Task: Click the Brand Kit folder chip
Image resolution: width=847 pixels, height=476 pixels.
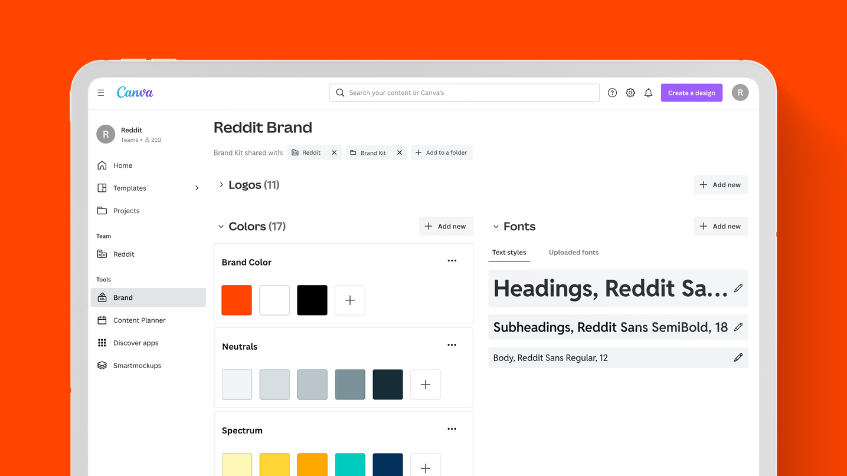Action: pos(368,153)
